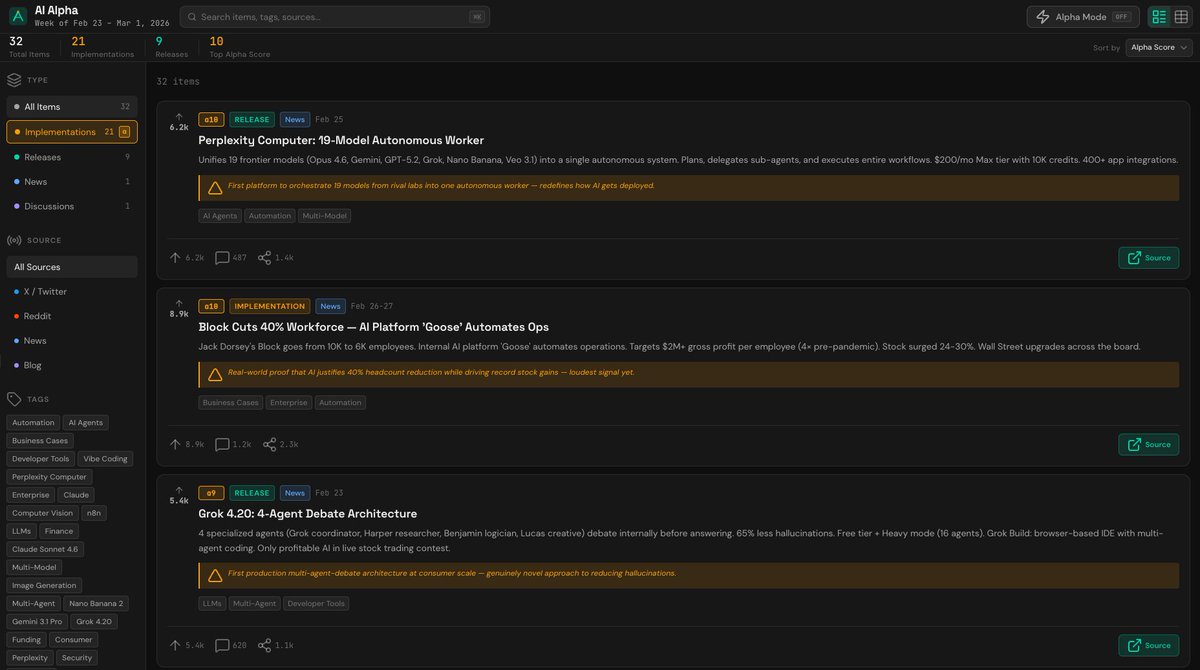Upvote the Perplexity Computer item arrow

(179, 116)
